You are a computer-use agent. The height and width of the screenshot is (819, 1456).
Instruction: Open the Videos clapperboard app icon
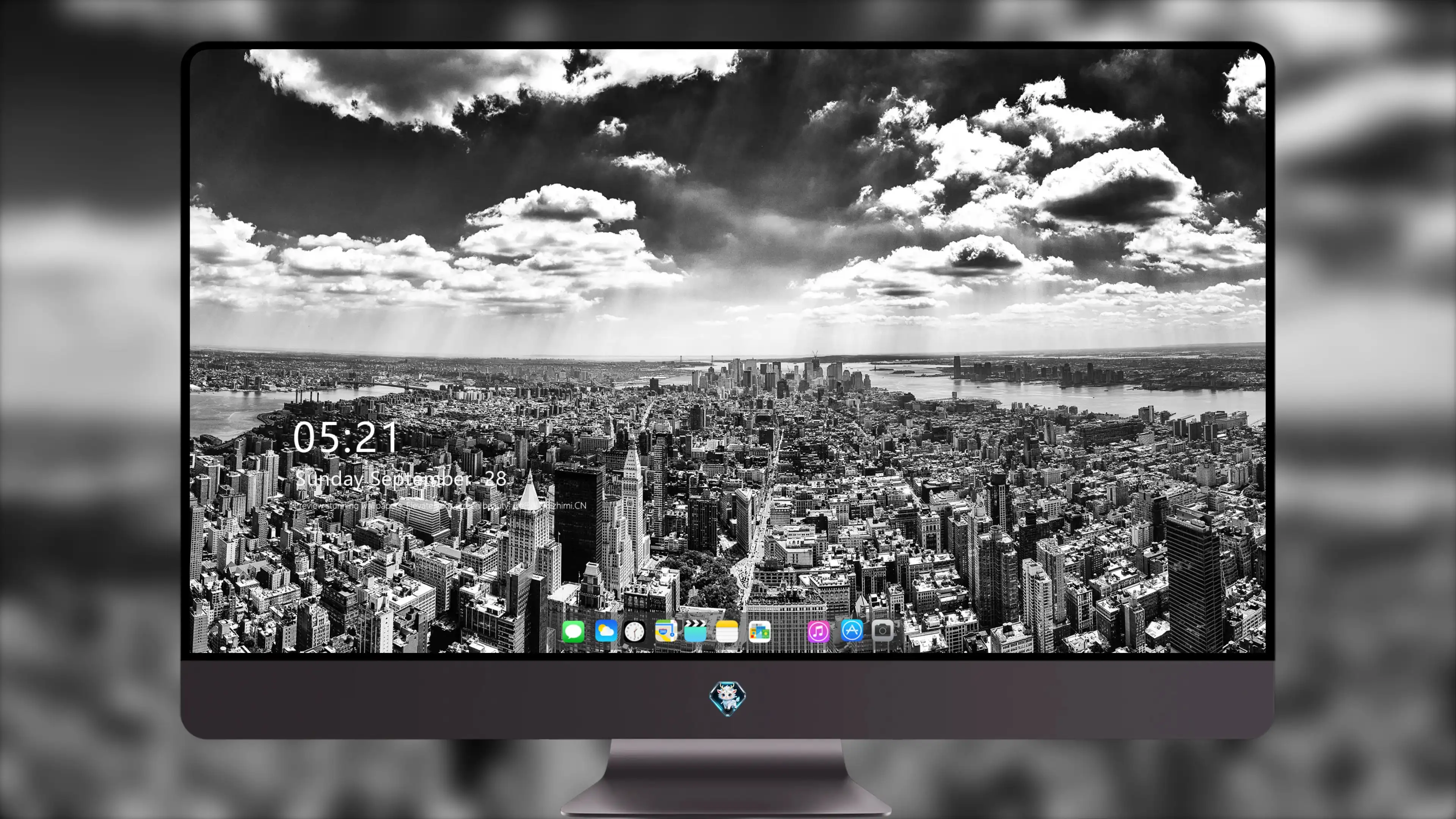coord(695,631)
